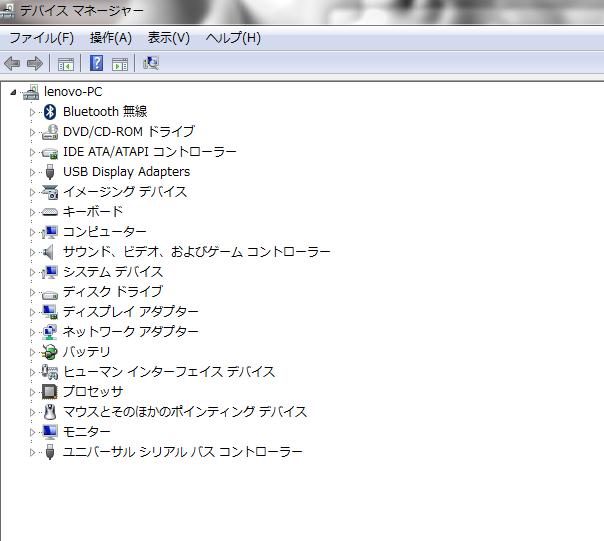Select the Bluetooth 無線 label
This screenshot has width=604, height=541.
coord(105,112)
